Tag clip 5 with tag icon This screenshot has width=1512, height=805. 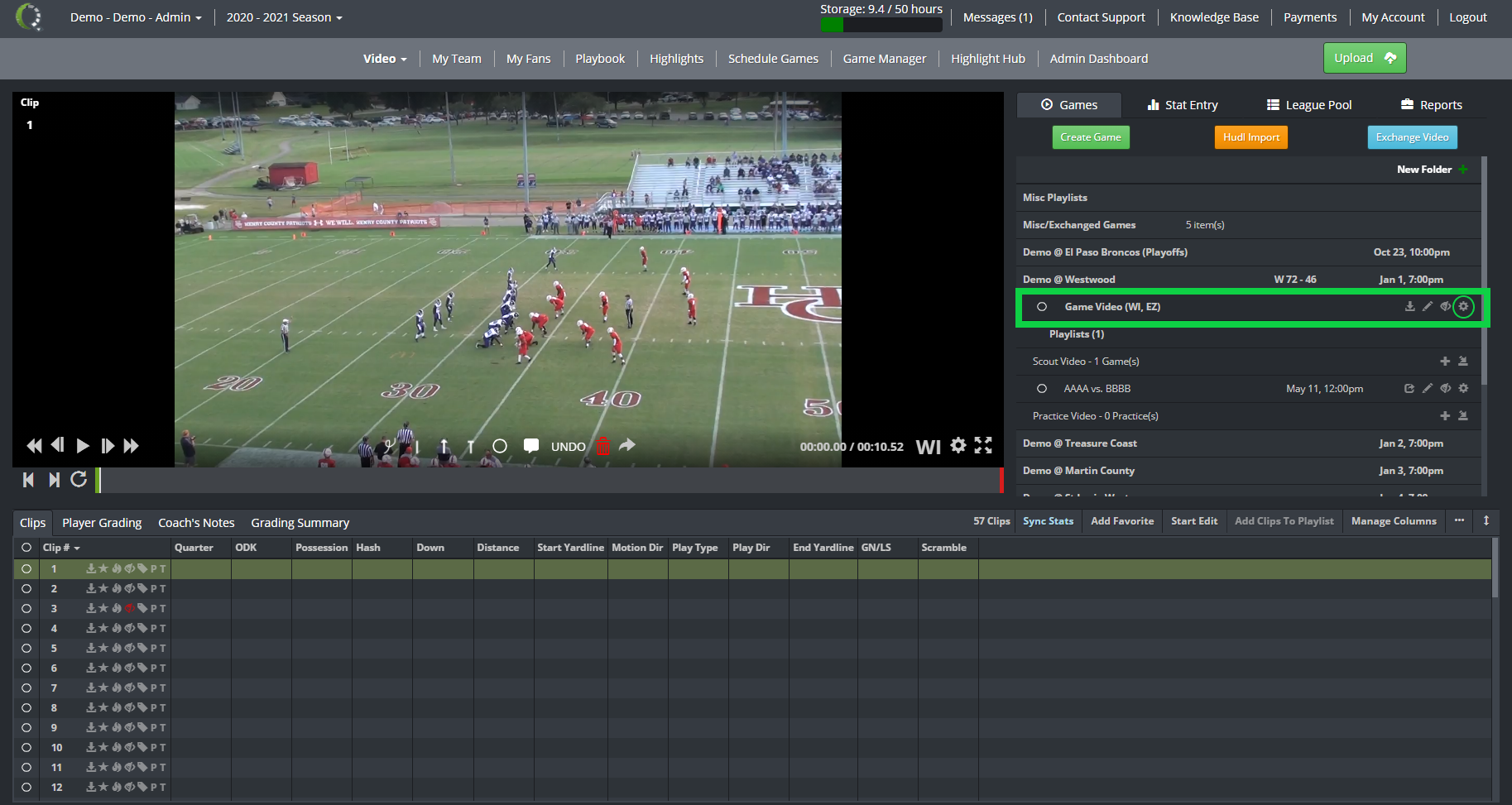click(142, 648)
